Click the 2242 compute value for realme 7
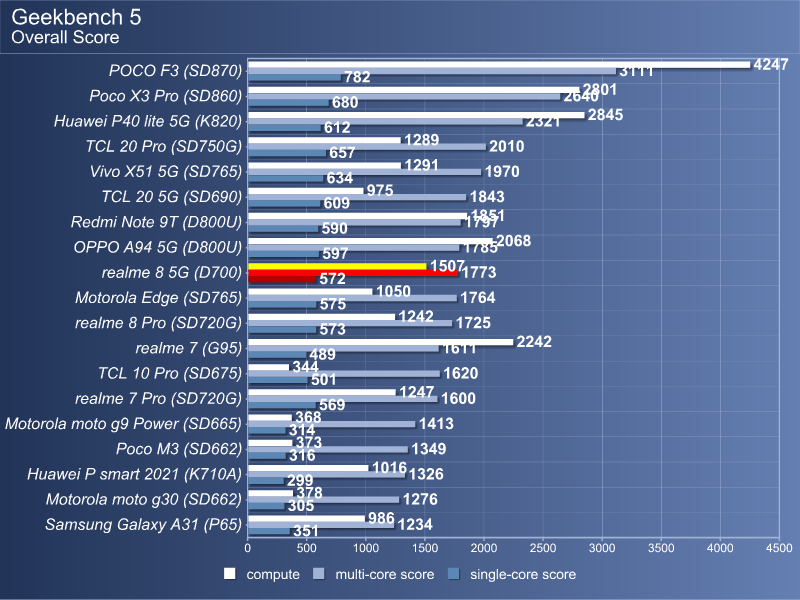Viewport: 800px width, 600px height. (534, 342)
